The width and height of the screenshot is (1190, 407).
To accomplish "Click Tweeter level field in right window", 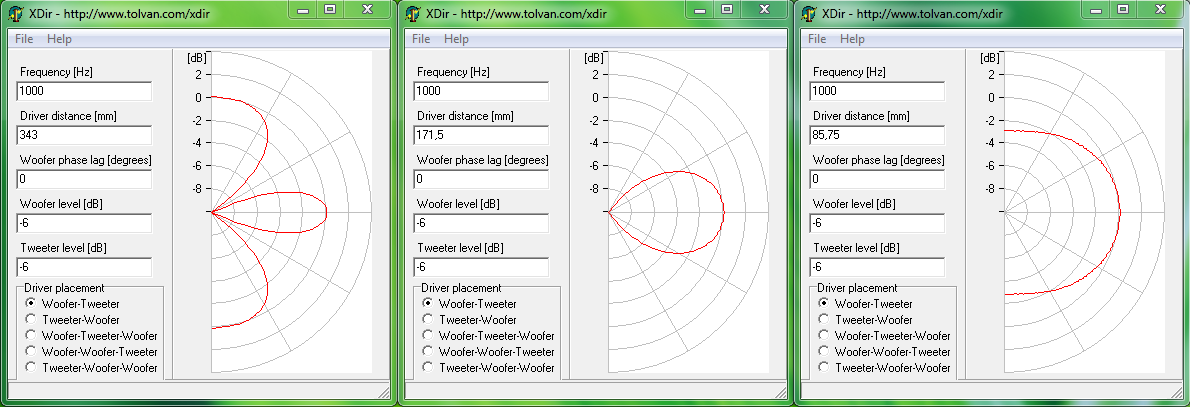I will (x=877, y=267).
